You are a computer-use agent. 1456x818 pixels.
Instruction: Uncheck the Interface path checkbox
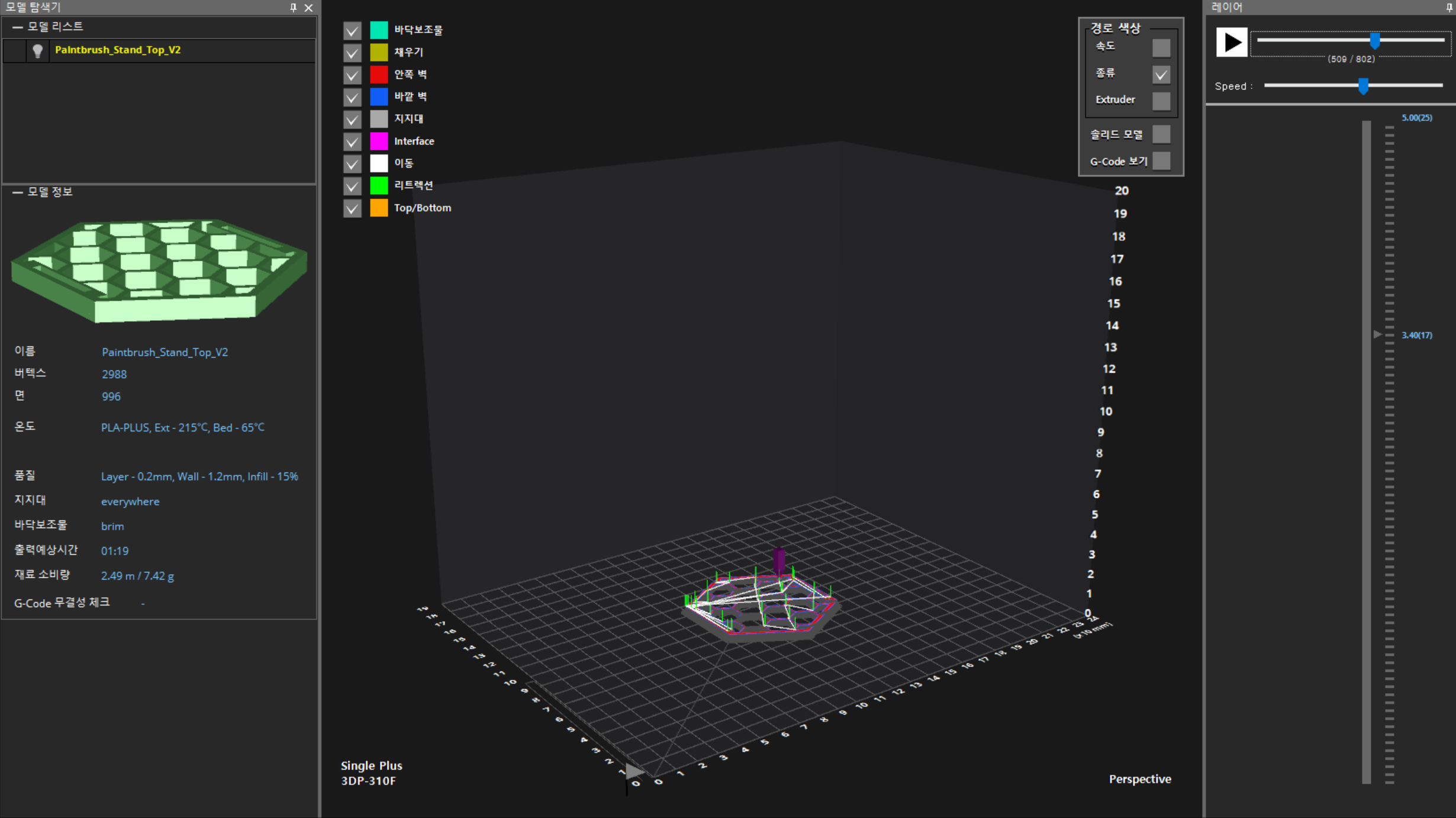pos(352,141)
